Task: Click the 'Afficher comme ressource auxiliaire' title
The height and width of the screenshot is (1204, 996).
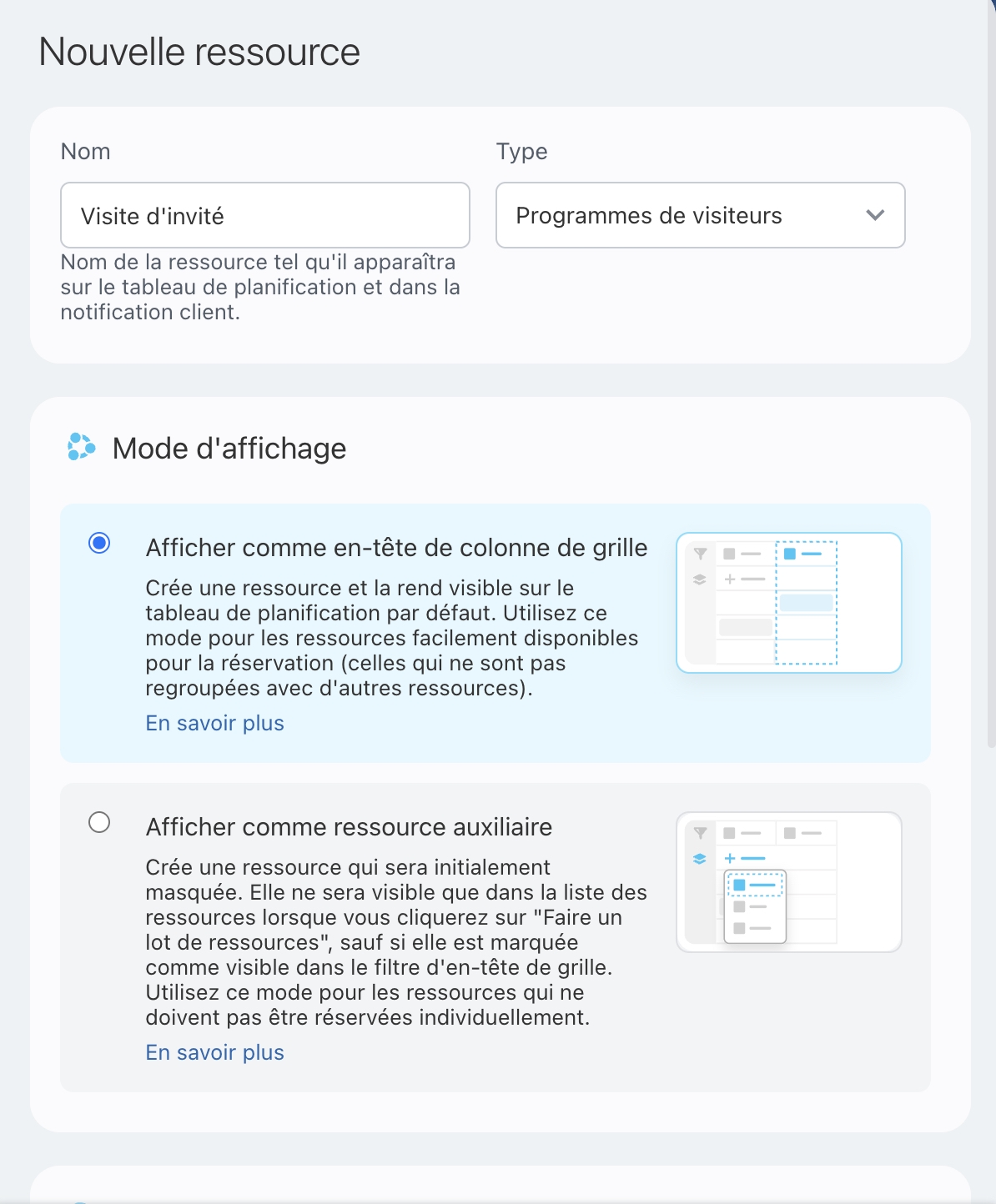Action: [349, 827]
